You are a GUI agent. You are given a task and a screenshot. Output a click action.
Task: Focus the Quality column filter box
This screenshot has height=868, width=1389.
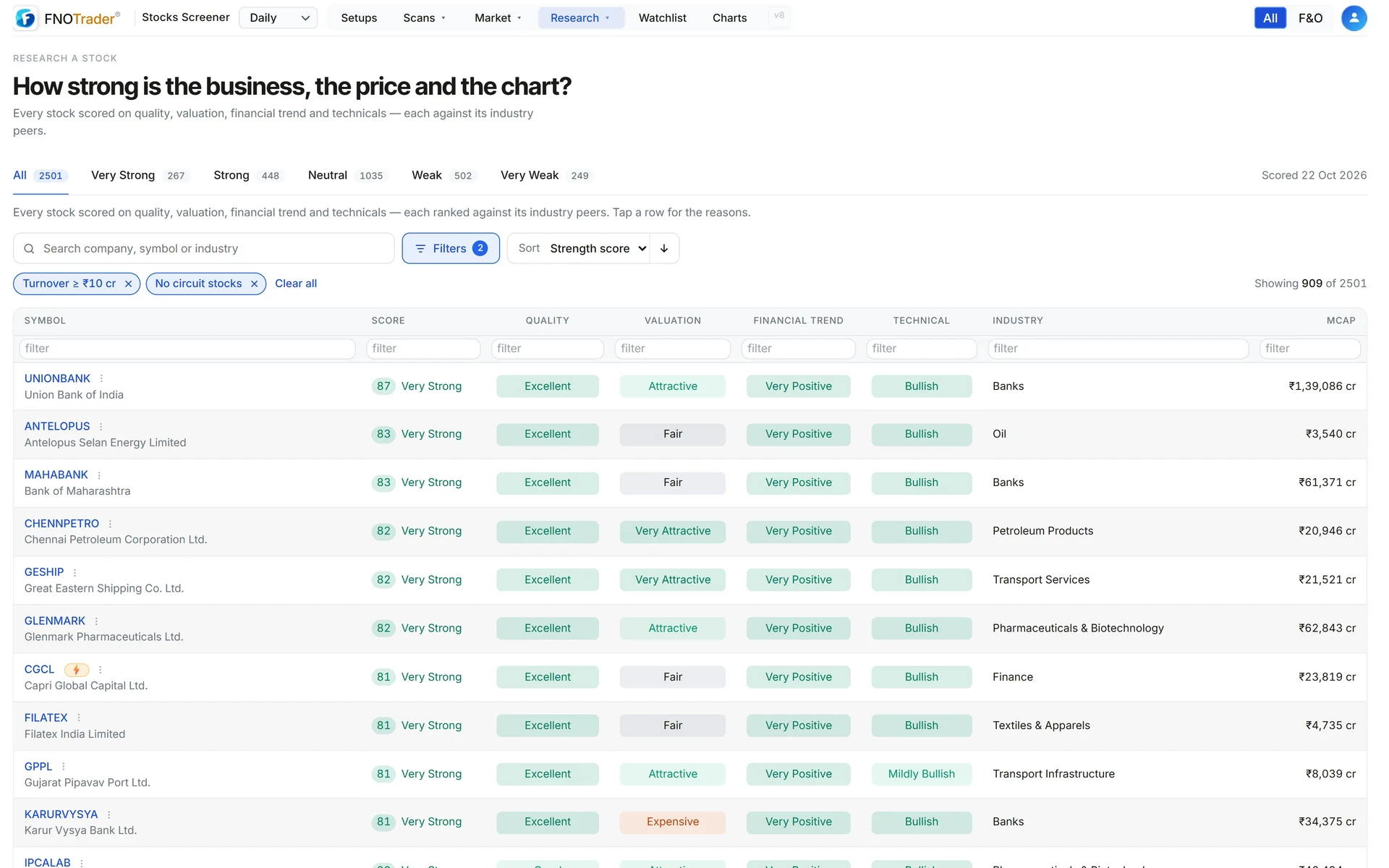click(548, 349)
